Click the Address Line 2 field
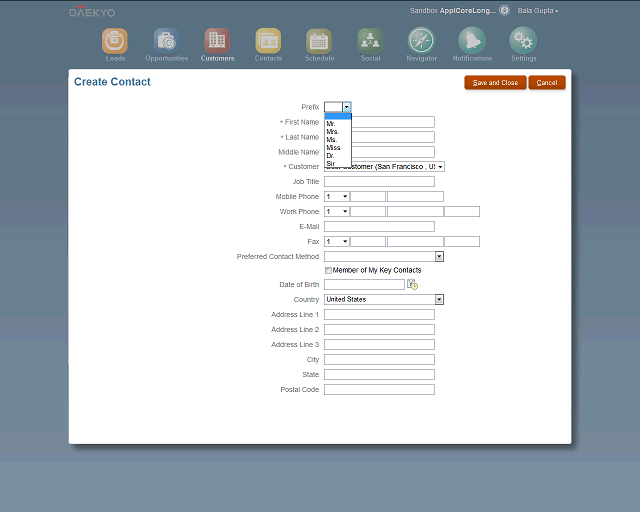 pos(379,329)
